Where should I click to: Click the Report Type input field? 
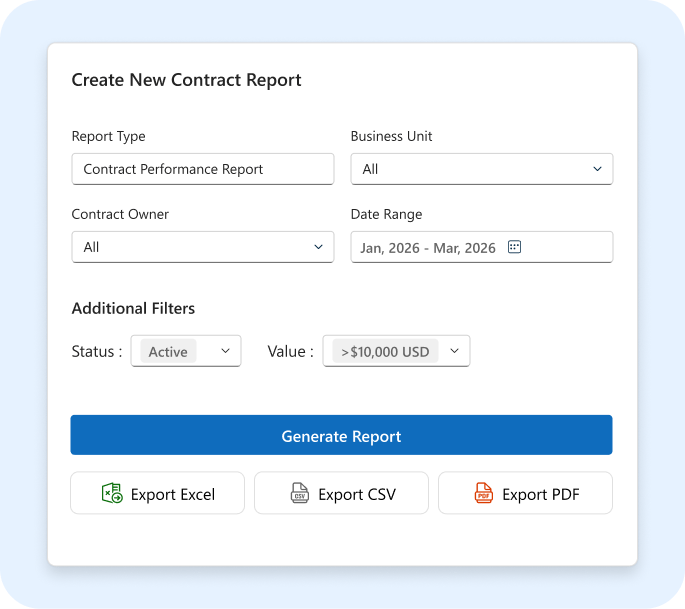tap(203, 169)
